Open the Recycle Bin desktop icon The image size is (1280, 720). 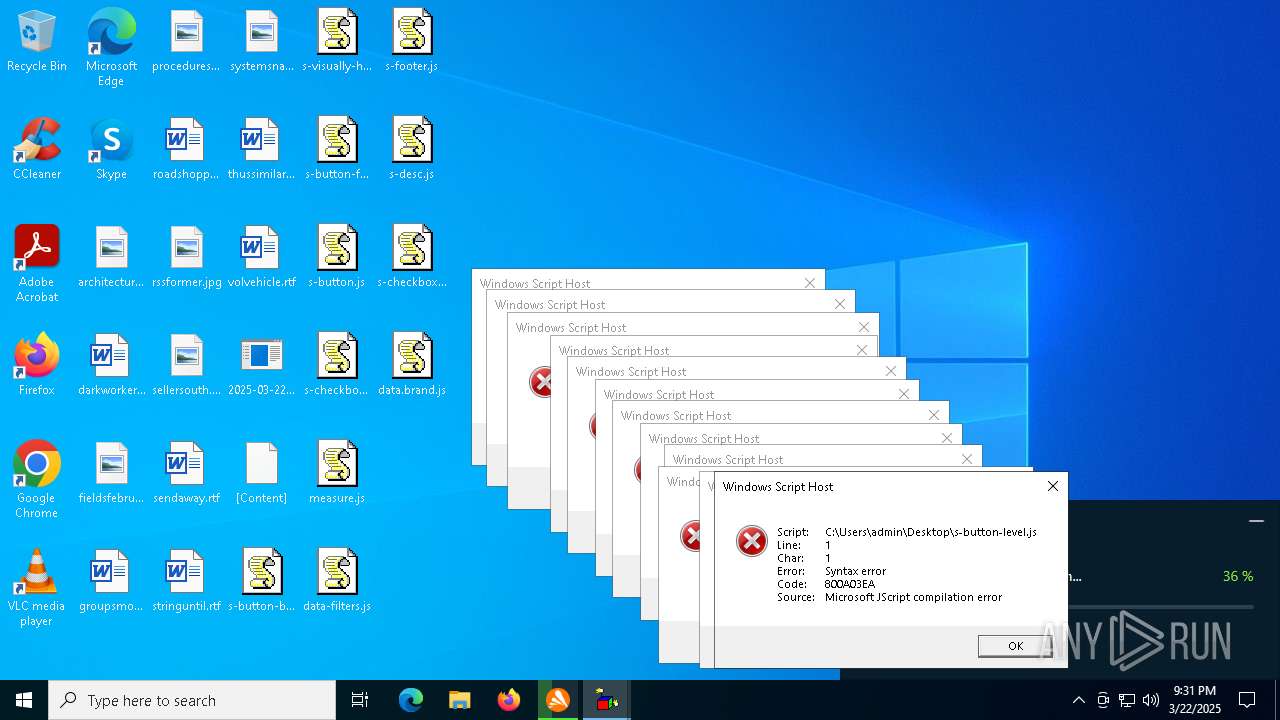[37, 42]
